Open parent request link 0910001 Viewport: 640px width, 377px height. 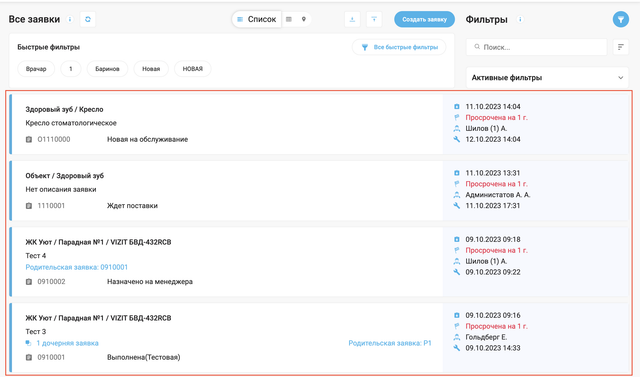77,267
